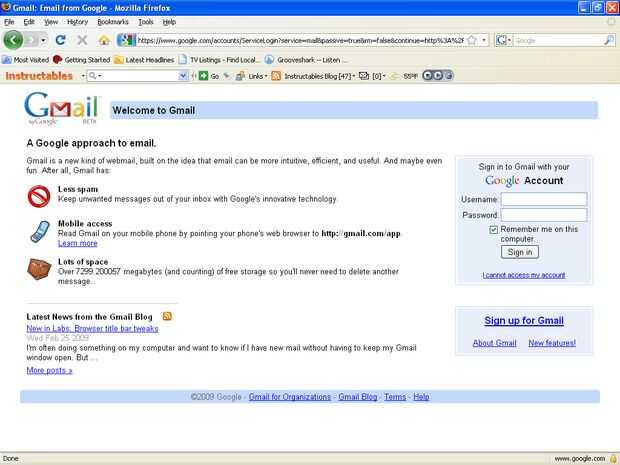Click into the Password field

(544, 215)
